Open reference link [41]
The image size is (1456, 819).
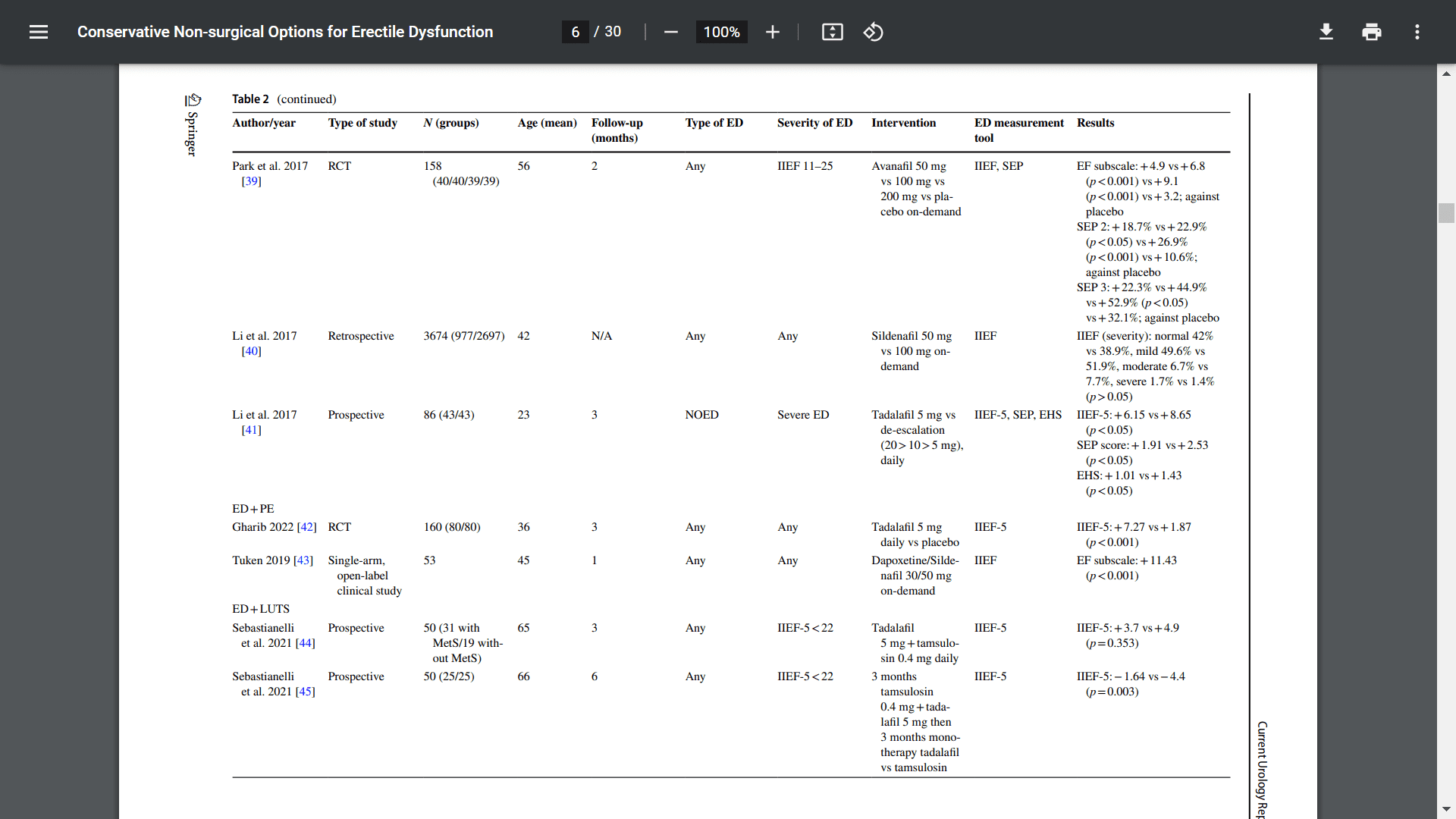251,430
